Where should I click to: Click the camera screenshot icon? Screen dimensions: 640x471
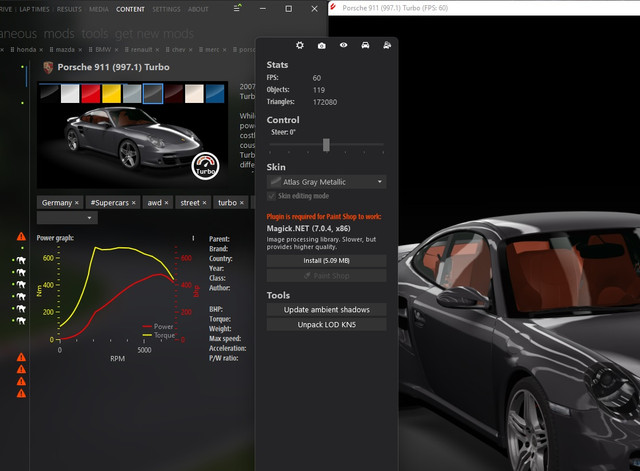322,46
